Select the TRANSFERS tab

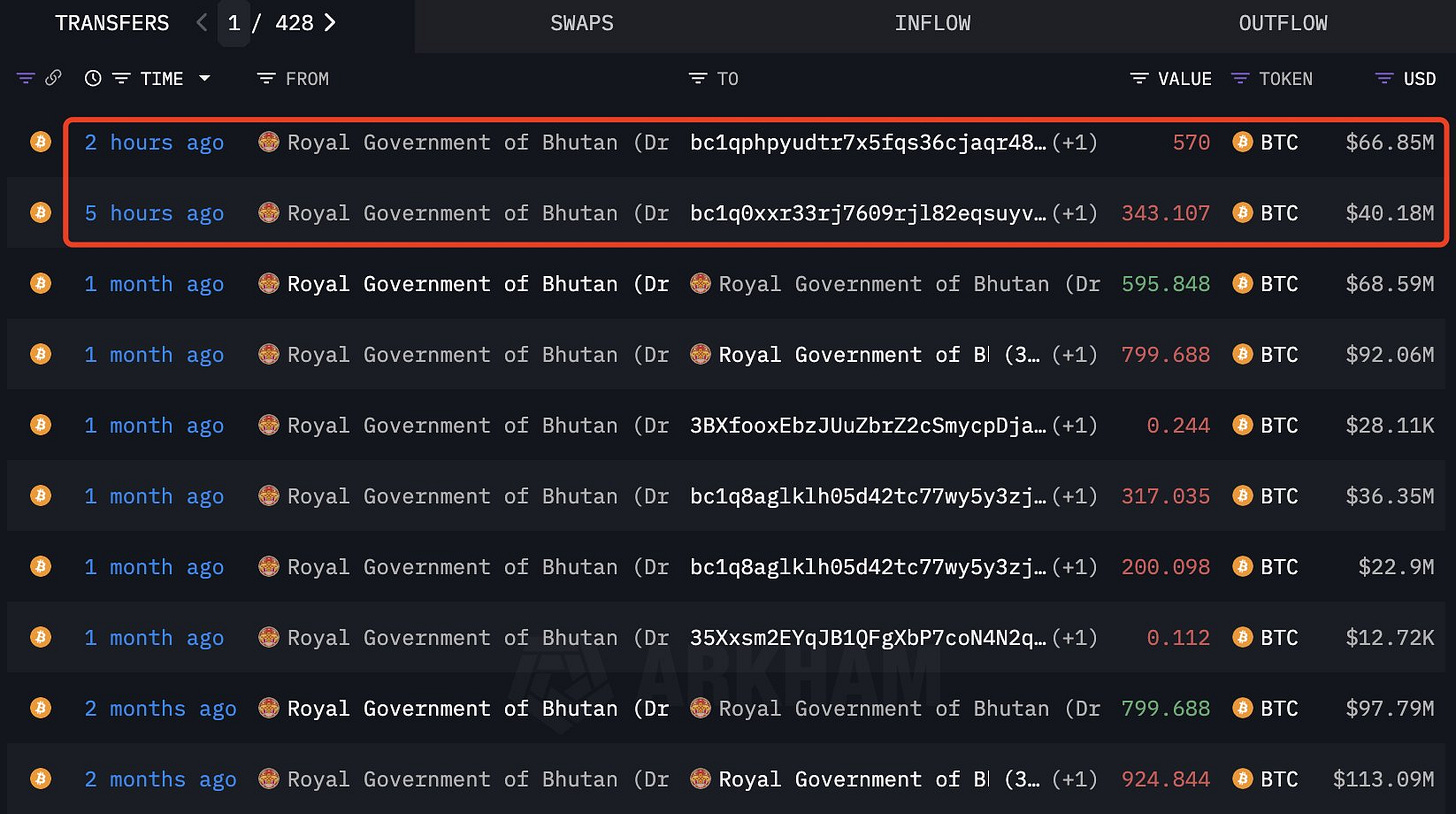click(x=112, y=23)
